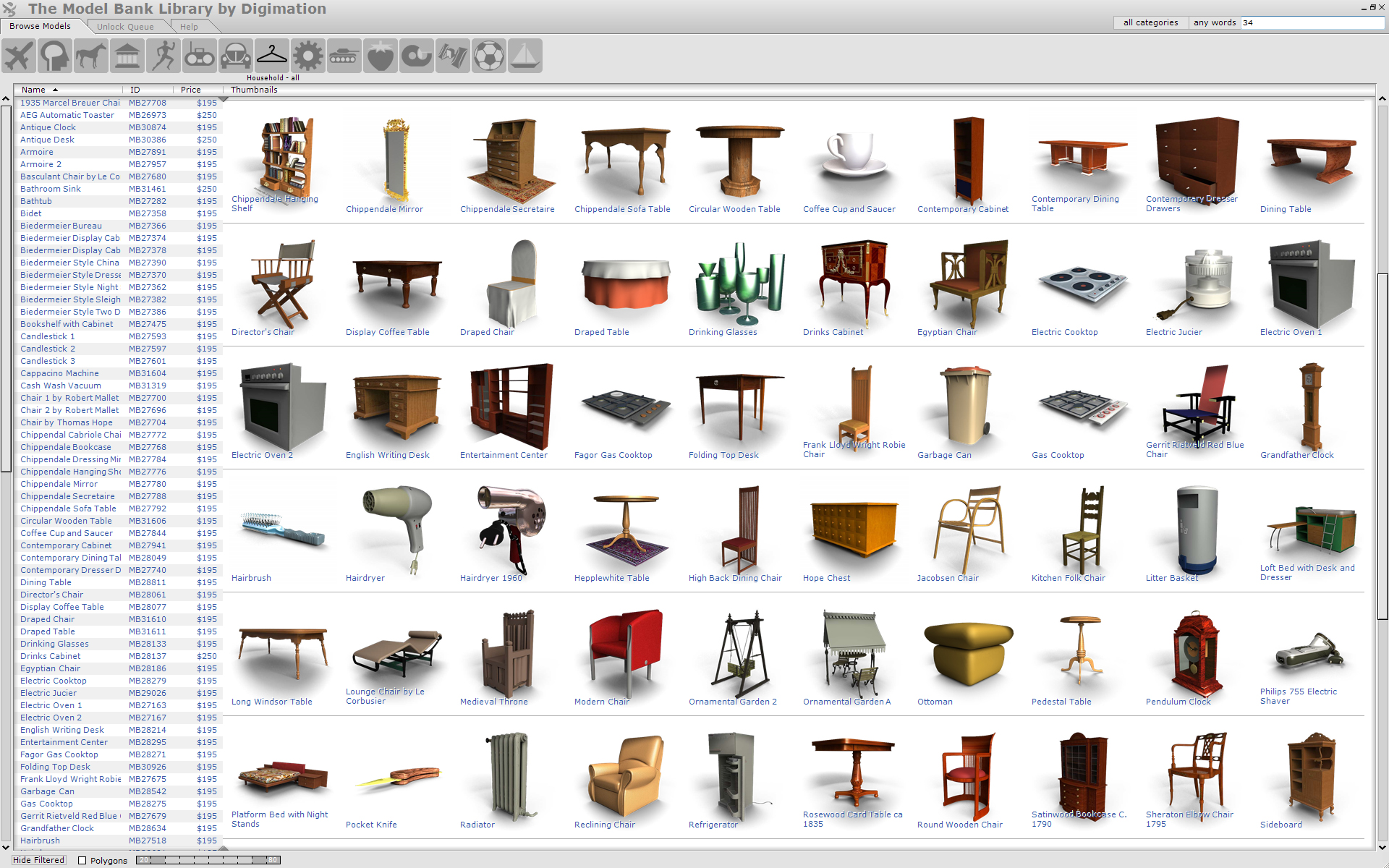Switch to Browse Models tab
The width and height of the screenshot is (1389, 868).
pos(41,26)
